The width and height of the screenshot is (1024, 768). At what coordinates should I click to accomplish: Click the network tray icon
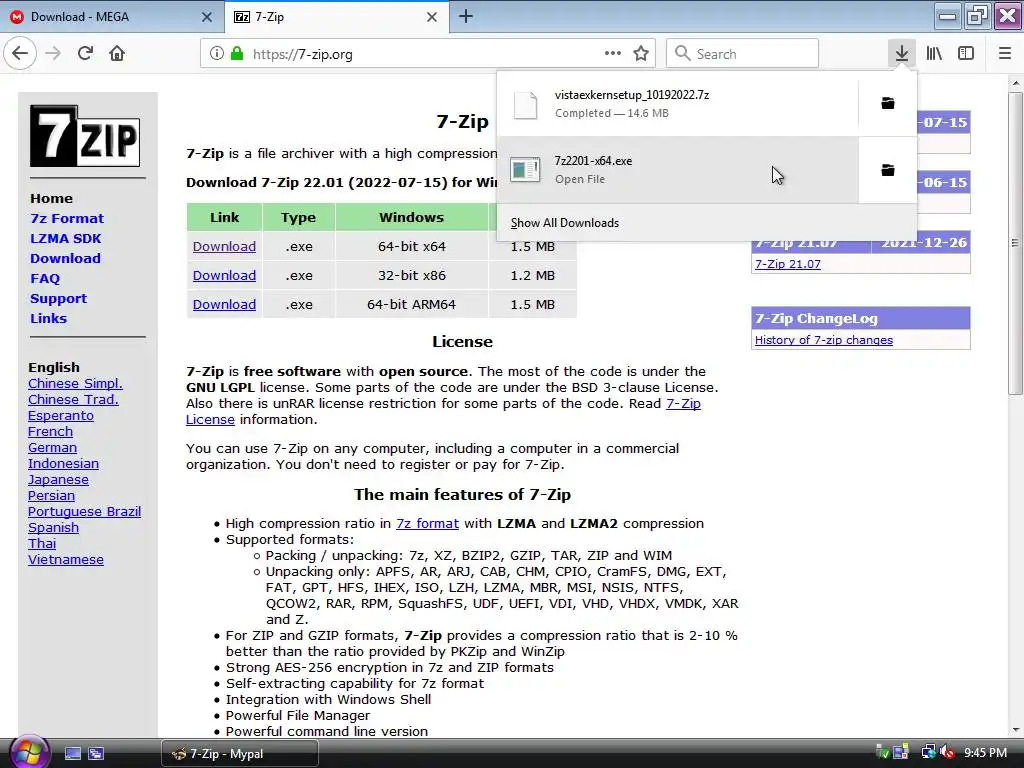coord(928,753)
